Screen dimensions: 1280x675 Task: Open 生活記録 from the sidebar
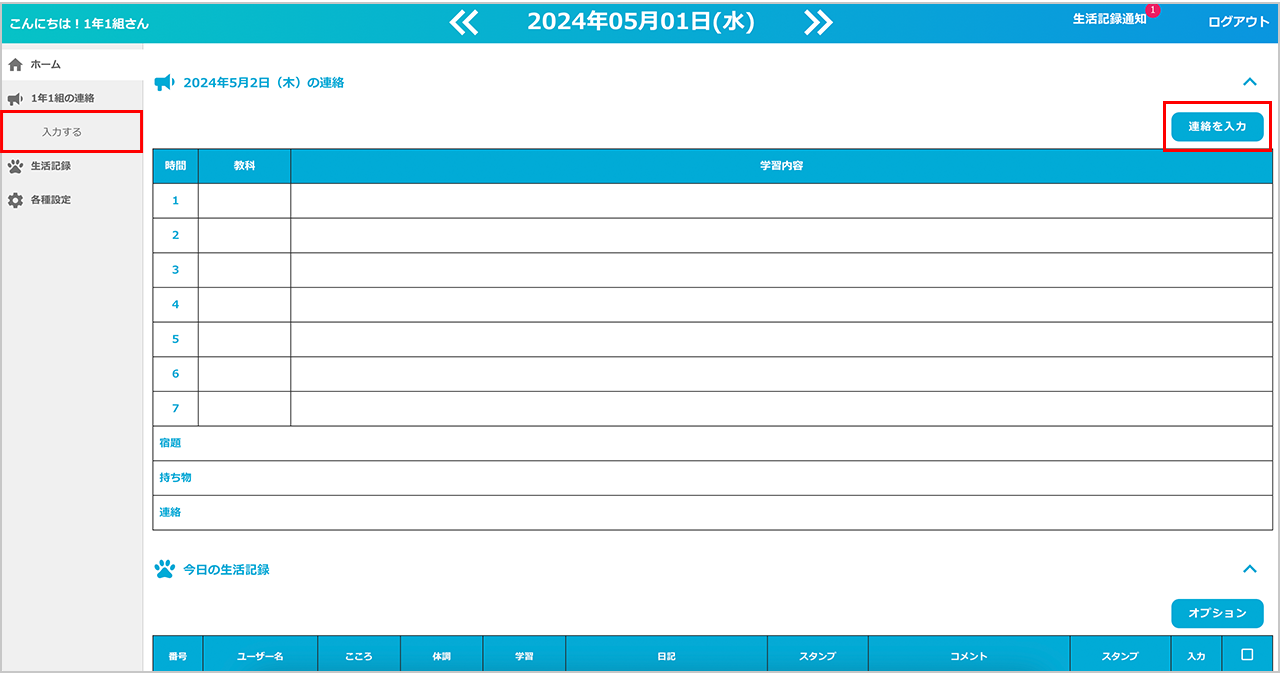[x=50, y=166]
